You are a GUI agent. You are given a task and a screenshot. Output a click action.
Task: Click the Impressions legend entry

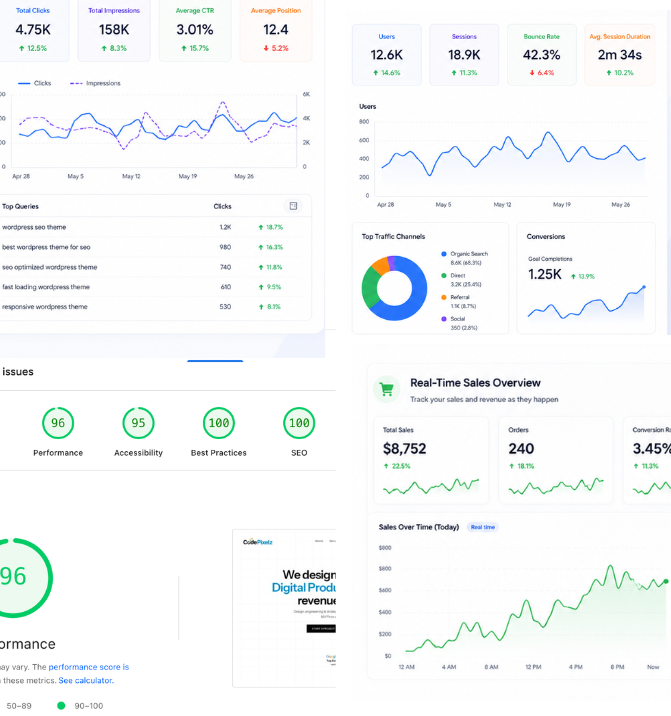pos(95,83)
